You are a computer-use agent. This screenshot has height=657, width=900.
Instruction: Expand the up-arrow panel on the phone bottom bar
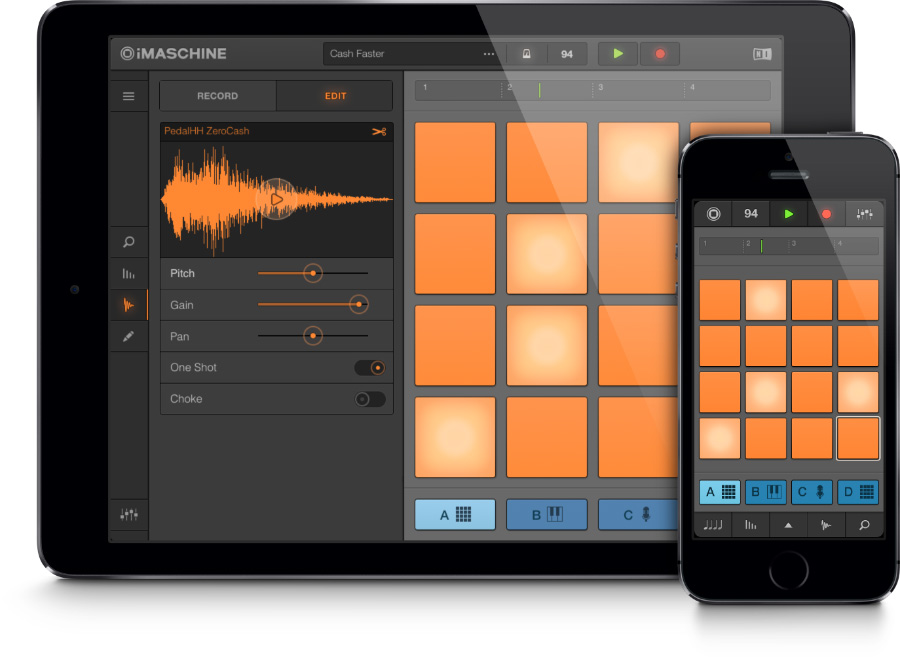click(788, 525)
